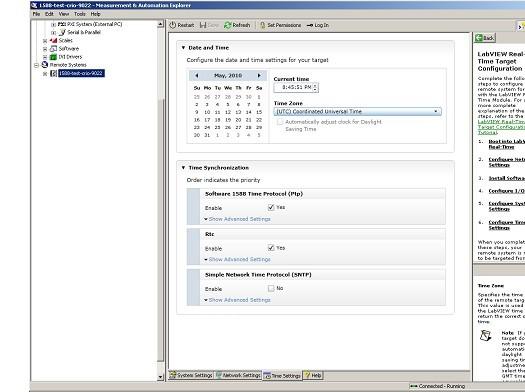Open the Boot into LabVIEW Real-Time link
The height and width of the screenshot is (392, 525).
507,144
